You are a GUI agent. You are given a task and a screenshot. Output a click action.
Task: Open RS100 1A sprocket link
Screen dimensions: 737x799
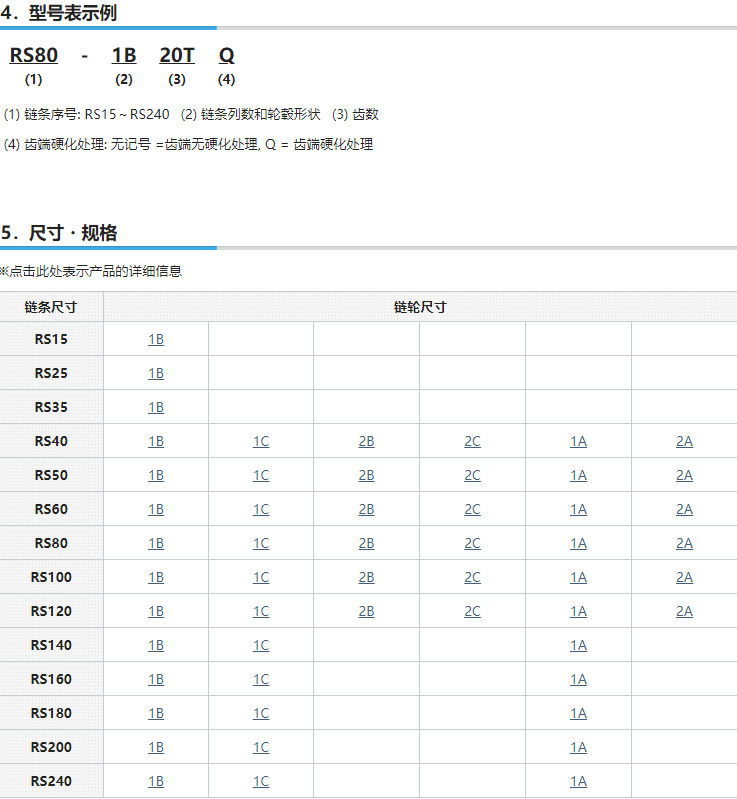click(578, 577)
